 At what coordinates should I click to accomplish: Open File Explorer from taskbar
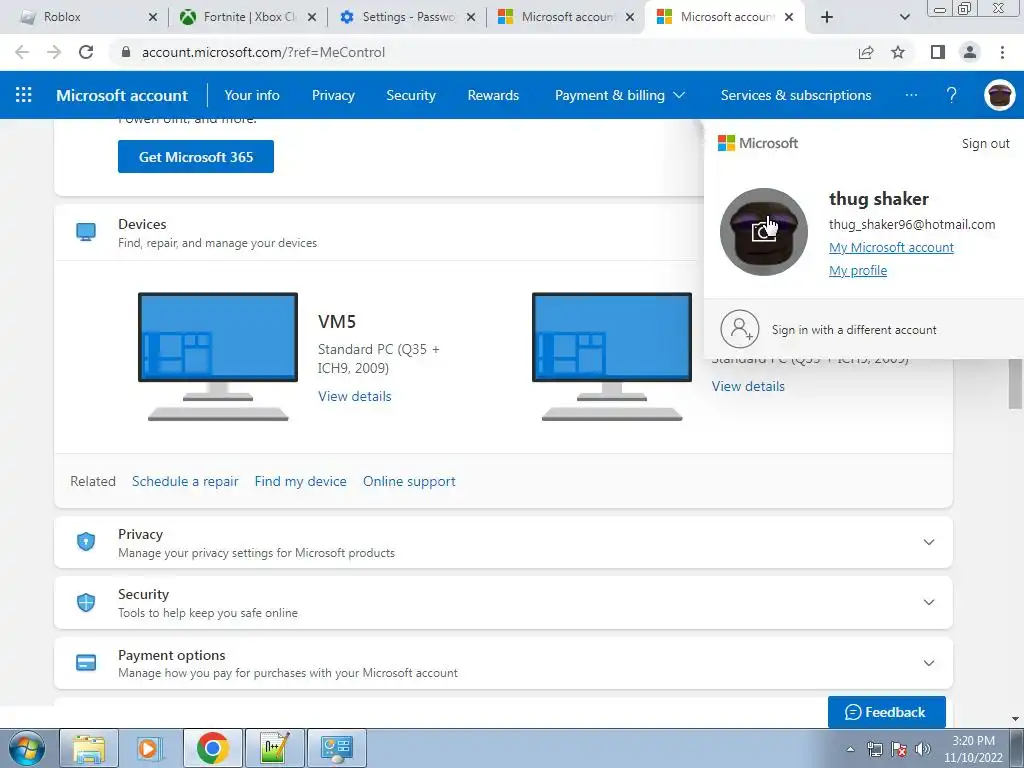89,748
